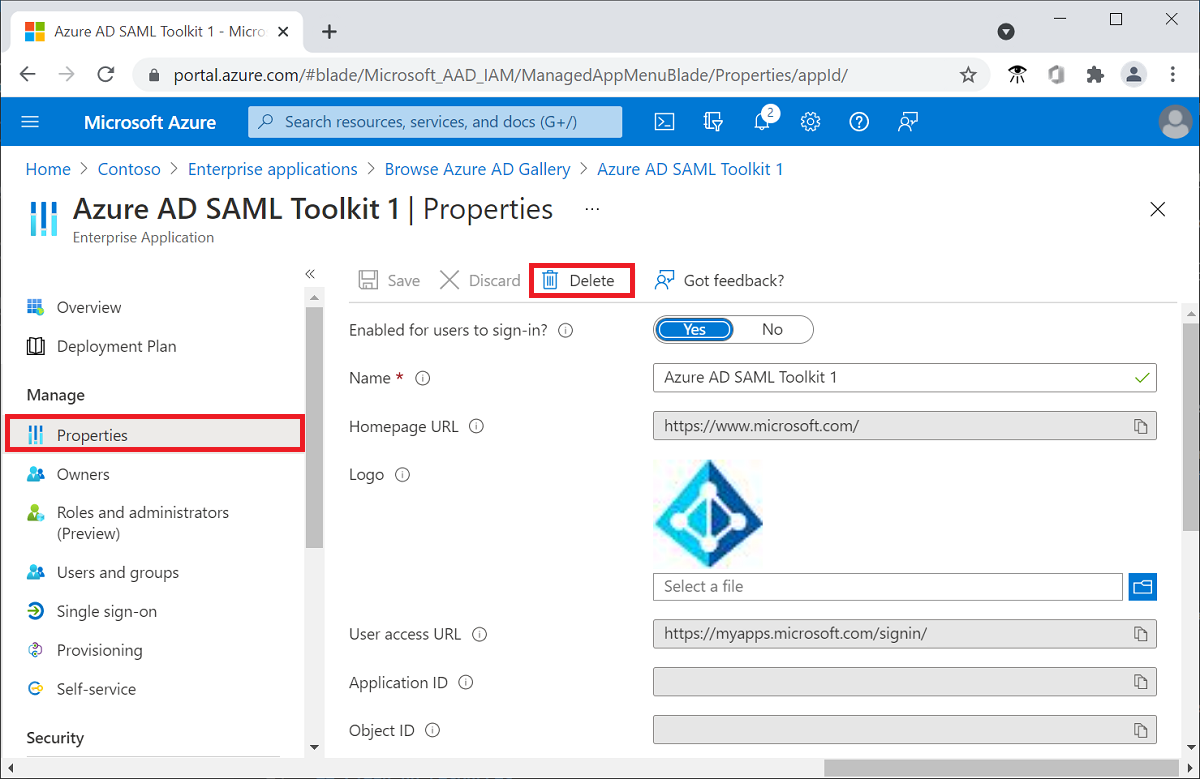
Task: Collapse the left navigation menu
Action: click(310, 273)
